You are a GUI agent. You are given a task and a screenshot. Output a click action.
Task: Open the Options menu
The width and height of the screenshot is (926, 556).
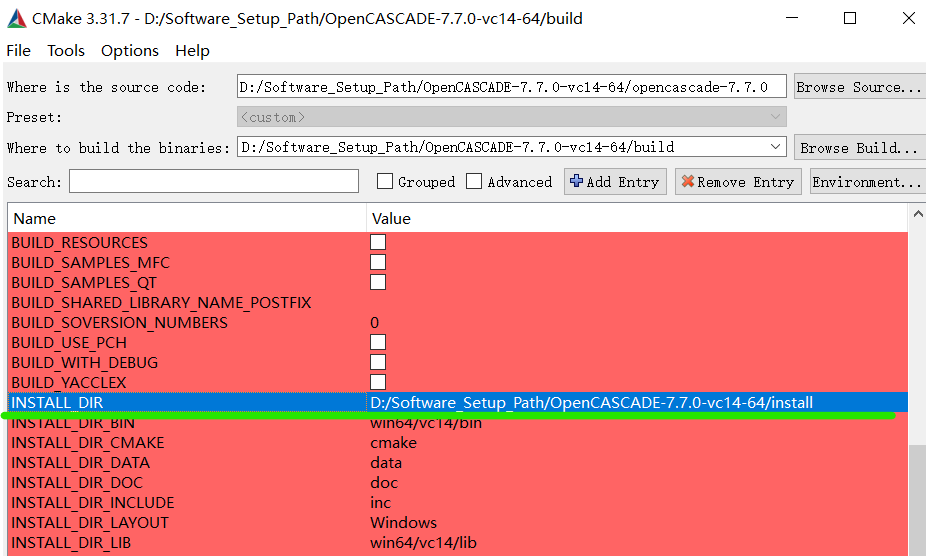130,51
